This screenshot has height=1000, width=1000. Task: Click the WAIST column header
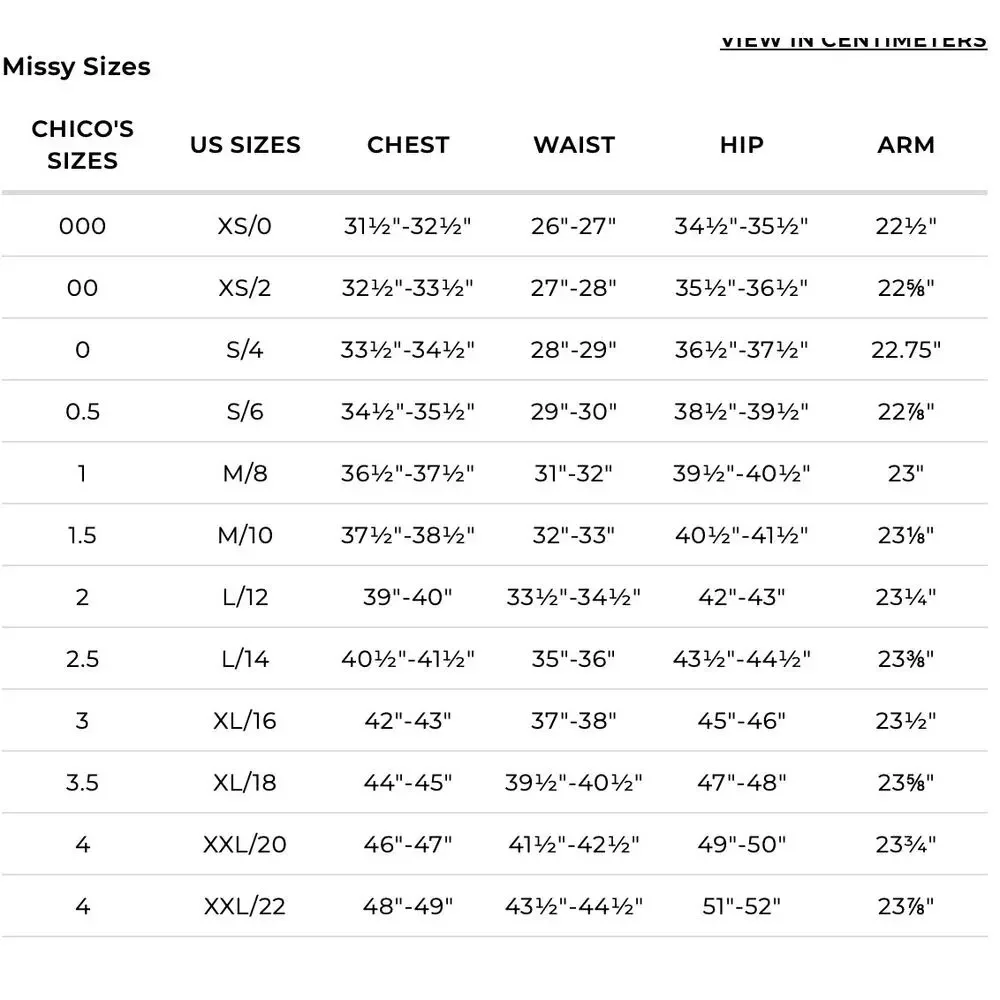pyautogui.click(x=574, y=145)
